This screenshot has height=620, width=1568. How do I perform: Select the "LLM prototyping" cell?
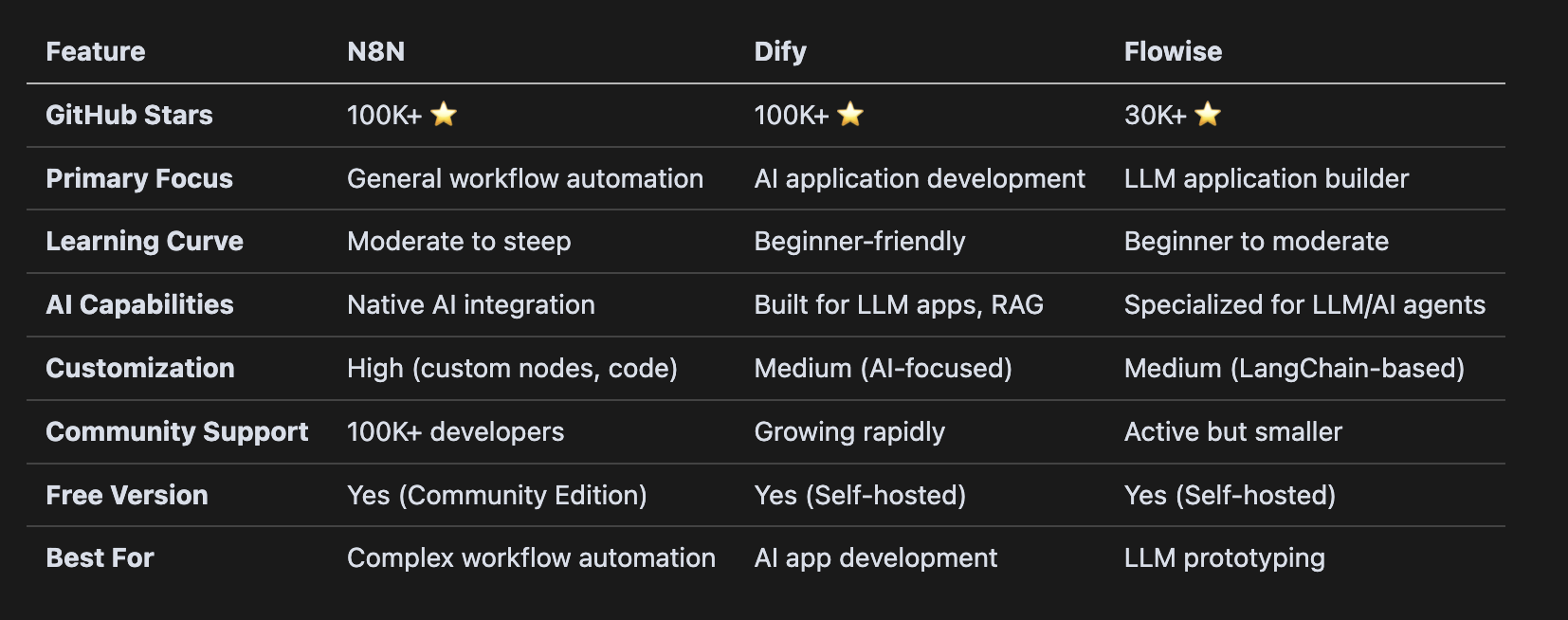click(1224, 557)
